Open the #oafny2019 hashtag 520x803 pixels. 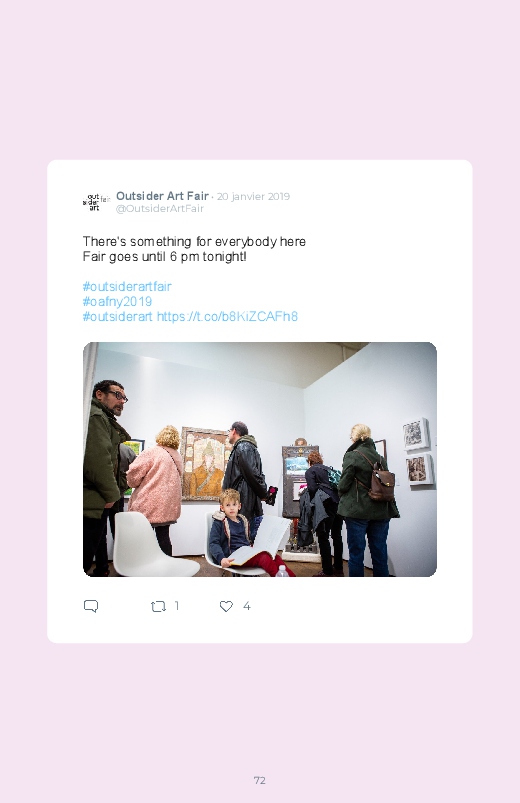(117, 301)
